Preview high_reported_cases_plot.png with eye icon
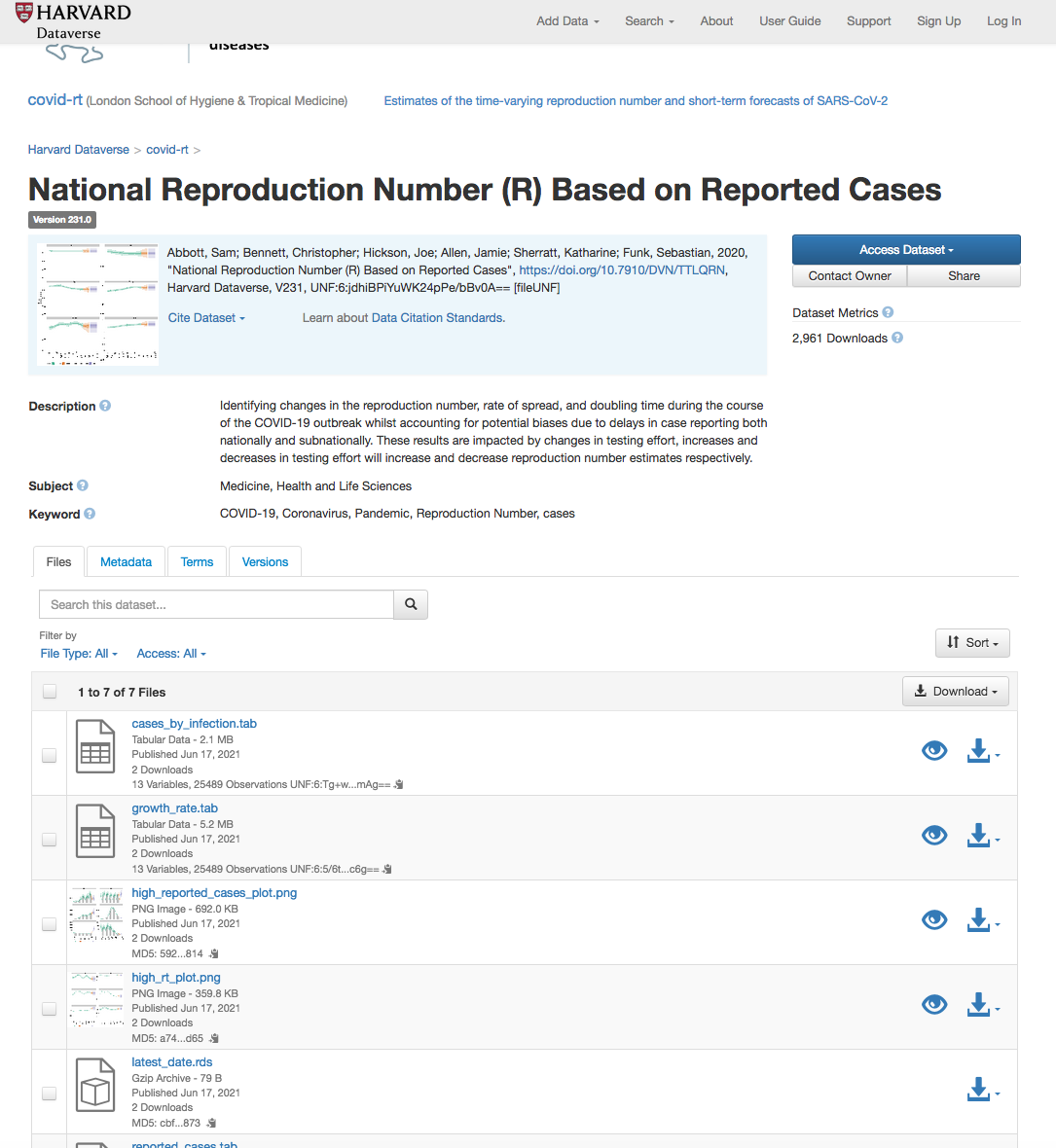 934,920
